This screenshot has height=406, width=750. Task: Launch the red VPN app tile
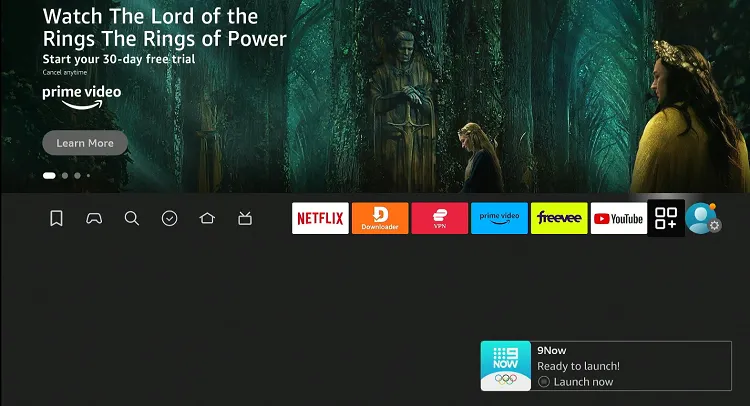[440, 218]
